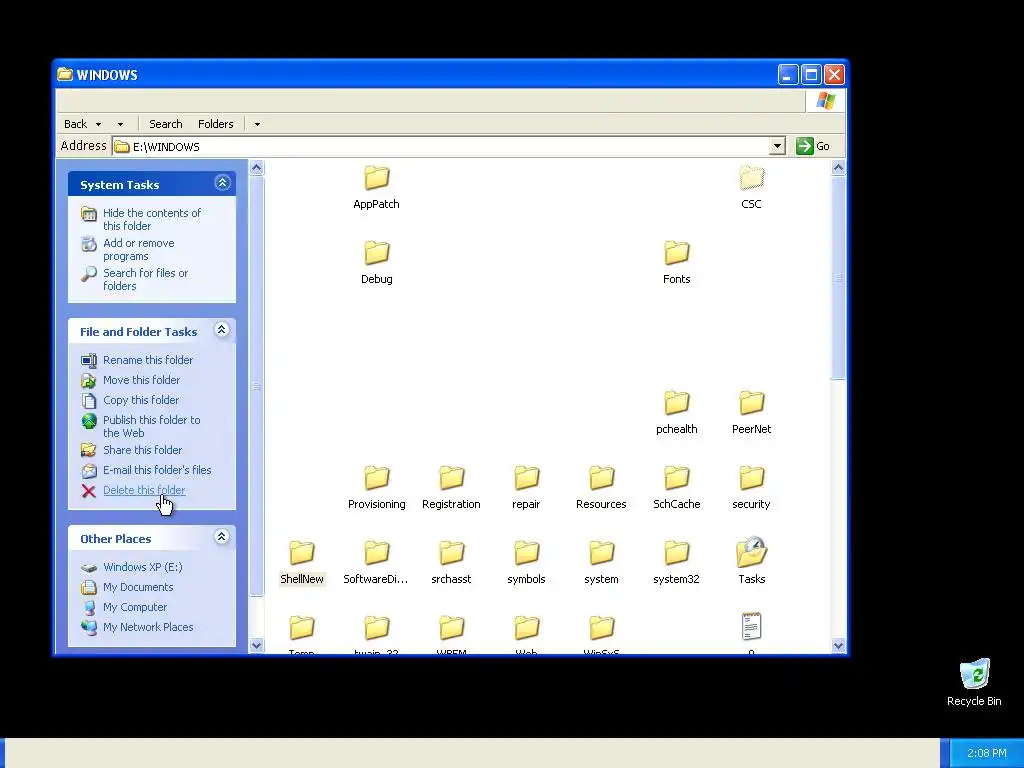Click the Windows flag logo in toolbar

tap(825, 101)
